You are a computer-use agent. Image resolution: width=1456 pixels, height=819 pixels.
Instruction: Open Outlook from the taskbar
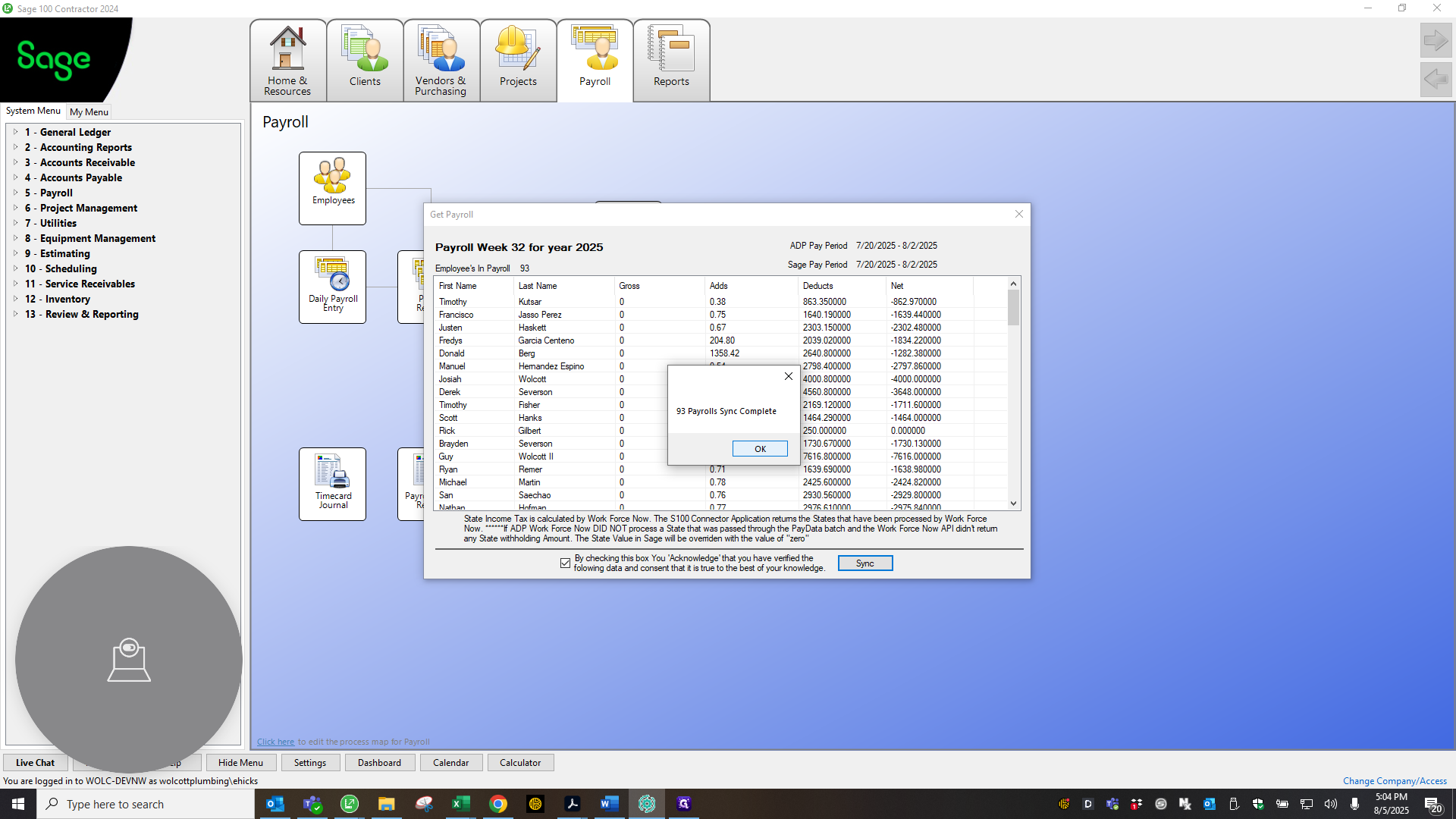275,804
